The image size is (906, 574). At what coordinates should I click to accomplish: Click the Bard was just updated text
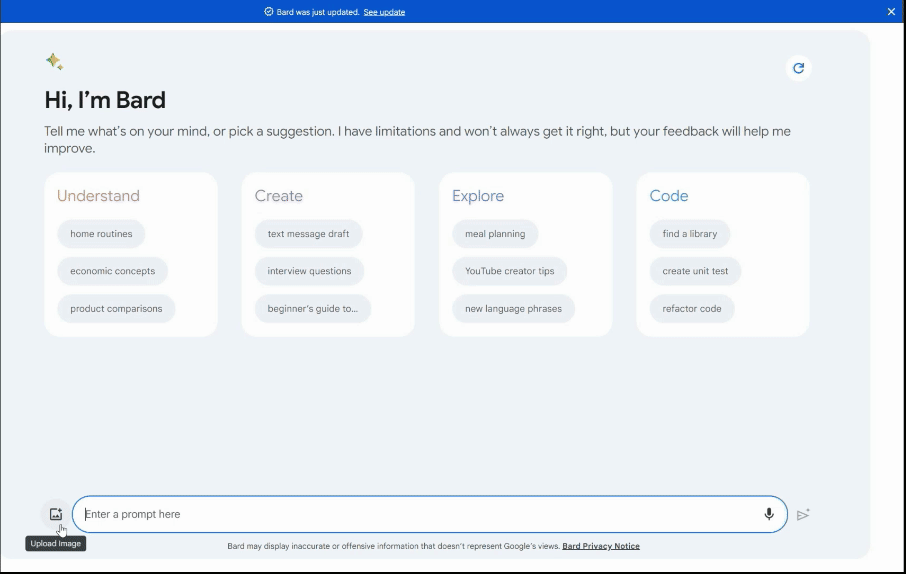318,12
